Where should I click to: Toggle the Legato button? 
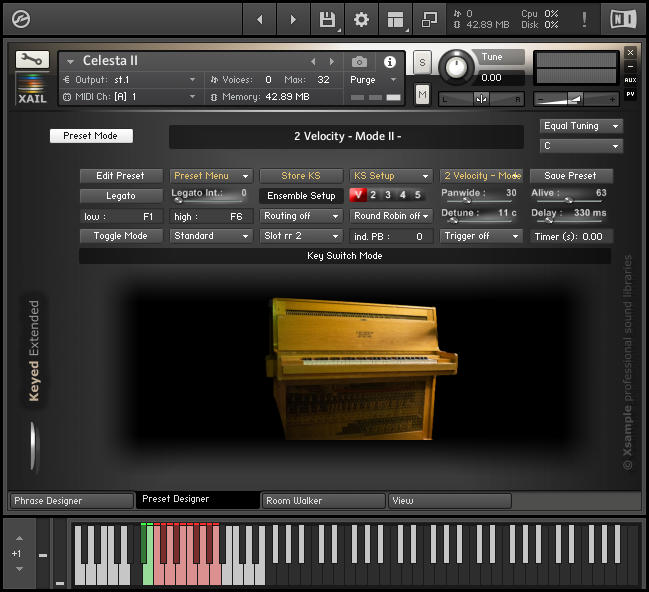tap(121, 195)
